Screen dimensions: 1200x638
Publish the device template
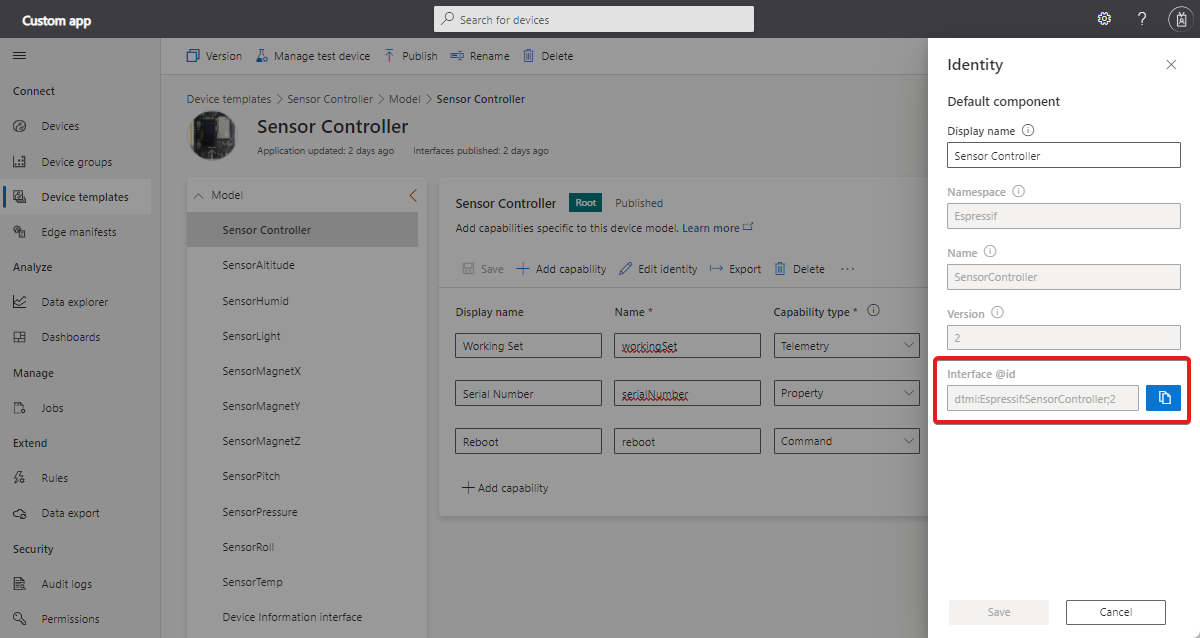tap(410, 56)
